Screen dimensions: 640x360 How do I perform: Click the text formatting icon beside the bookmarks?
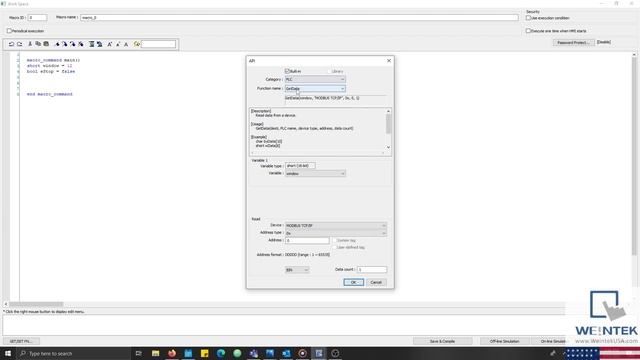(92, 44)
